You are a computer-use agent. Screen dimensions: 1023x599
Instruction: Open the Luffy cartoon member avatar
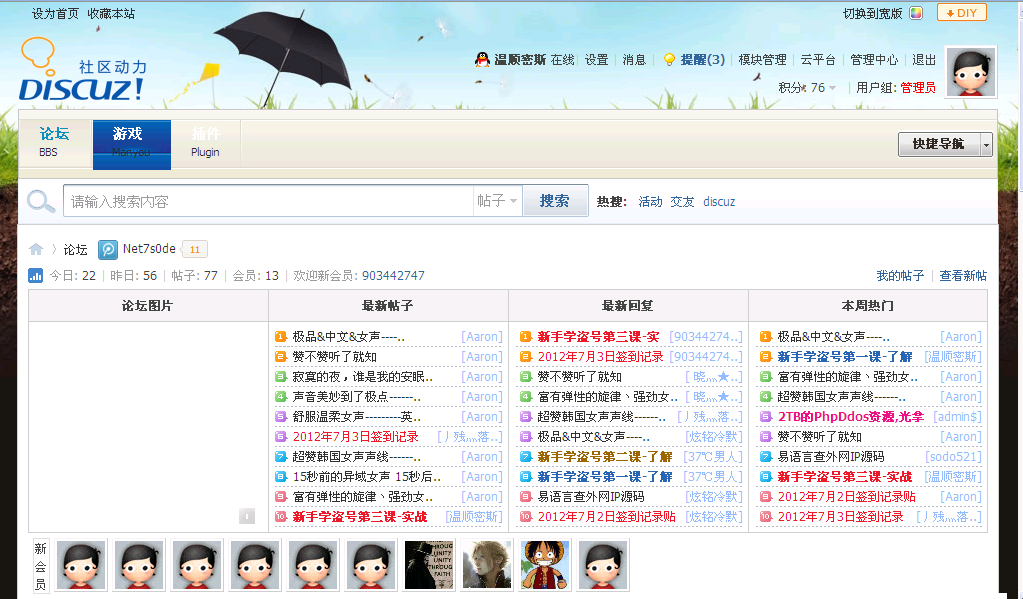(545, 565)
